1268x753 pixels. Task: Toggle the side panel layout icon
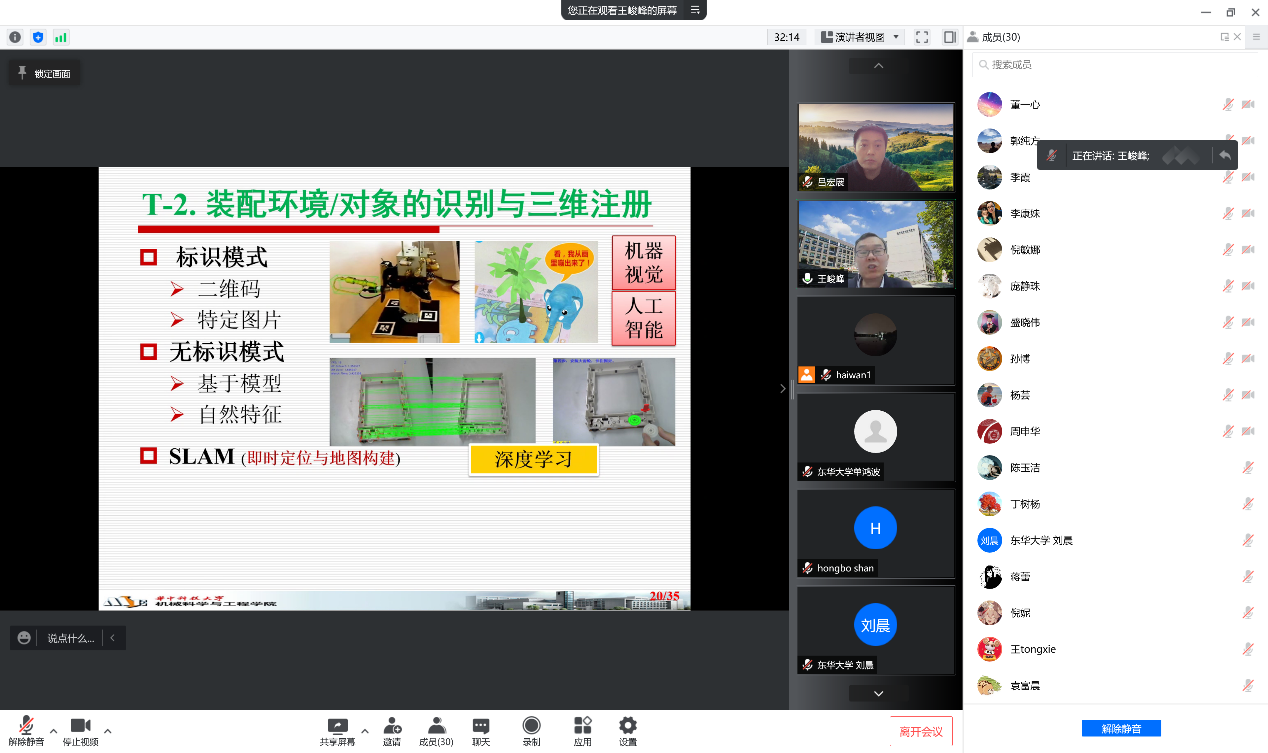[x=949, y=37]
